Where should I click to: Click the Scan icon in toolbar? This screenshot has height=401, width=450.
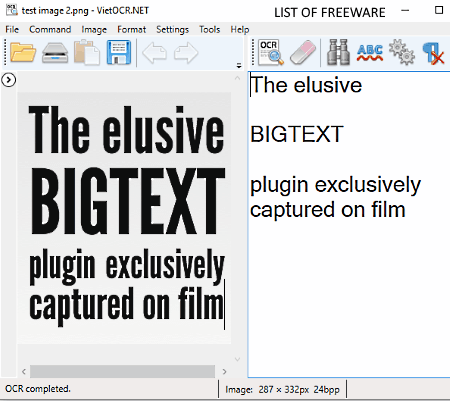pyautogui.click(x=55, y=53)
